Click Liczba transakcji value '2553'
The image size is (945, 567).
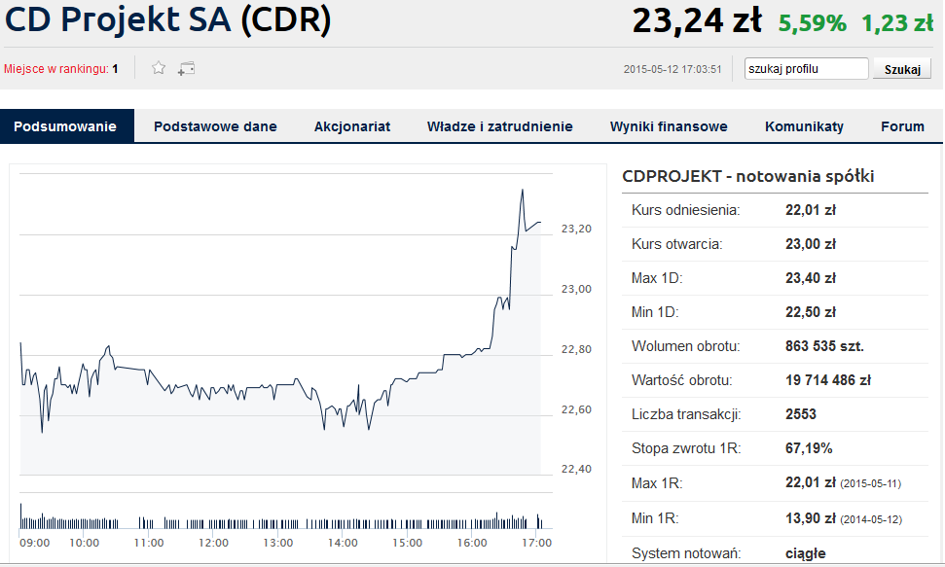800,415
